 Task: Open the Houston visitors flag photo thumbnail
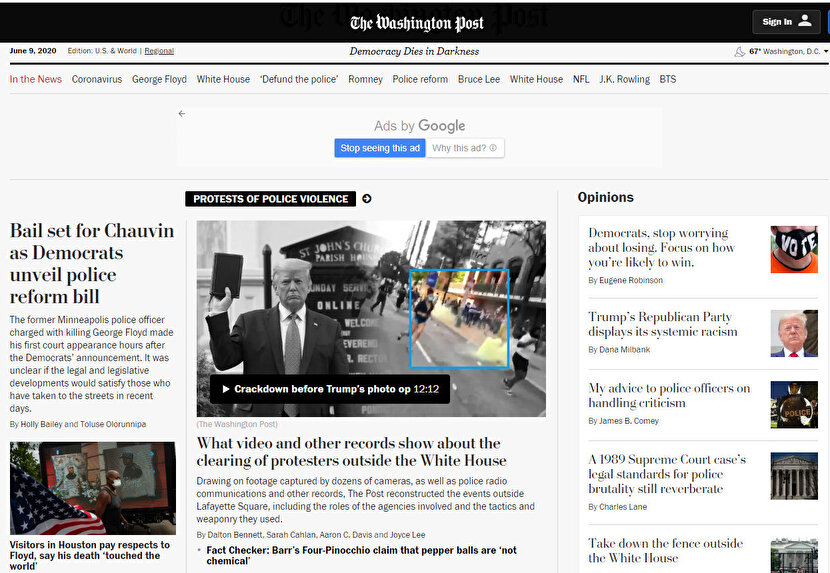coord(92,488)
